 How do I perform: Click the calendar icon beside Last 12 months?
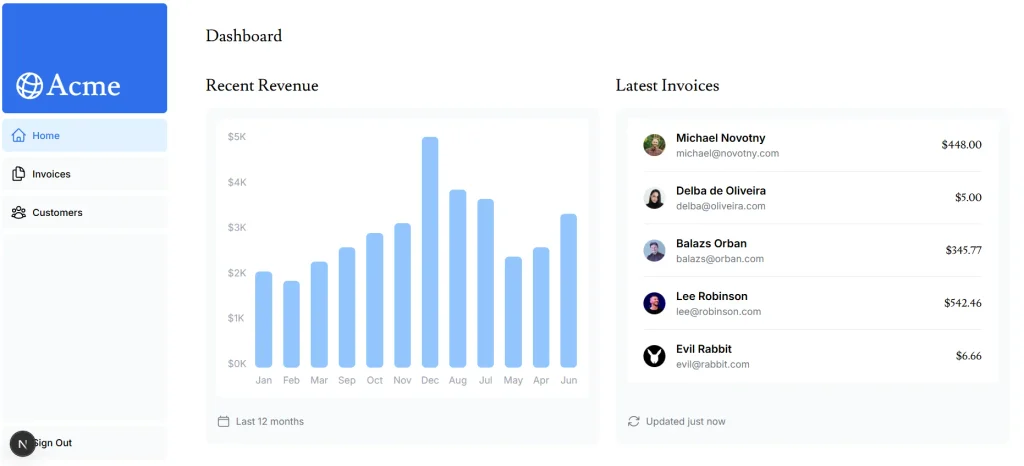223,422
